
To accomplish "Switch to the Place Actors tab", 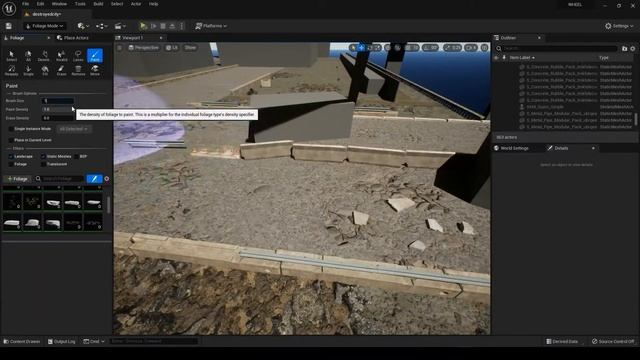I will tap(73, 38).
